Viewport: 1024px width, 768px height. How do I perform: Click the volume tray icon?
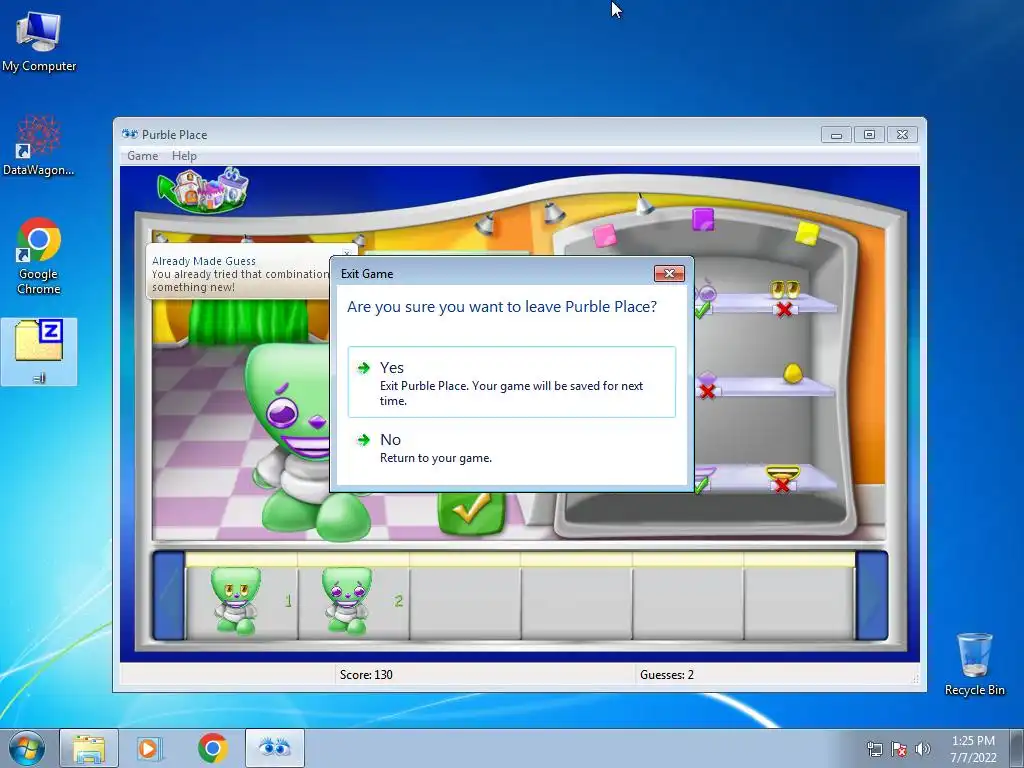922,749
